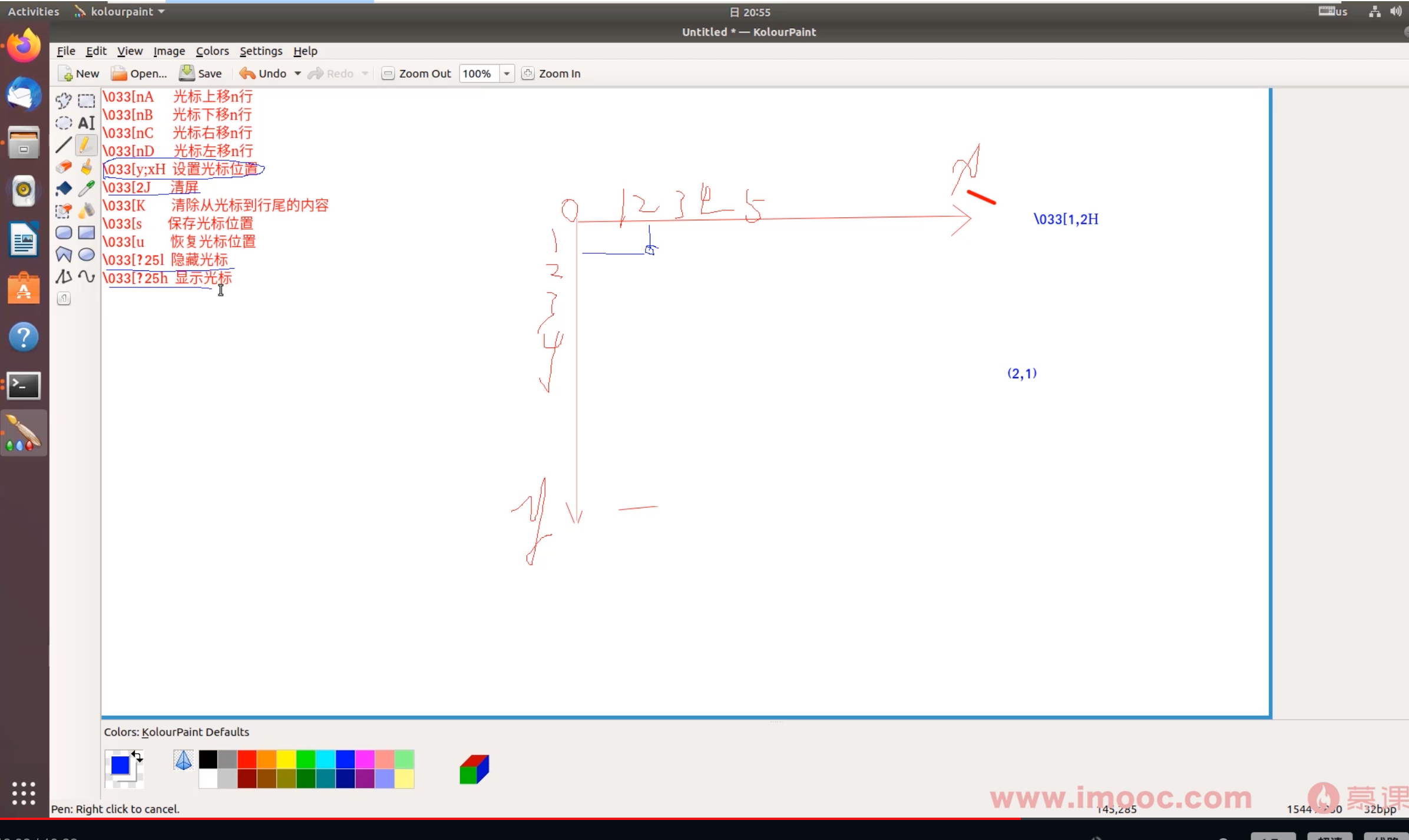Choose the magenta color swatch
Viewport: 1409px width, 840px height.
(x=365, y=759)
